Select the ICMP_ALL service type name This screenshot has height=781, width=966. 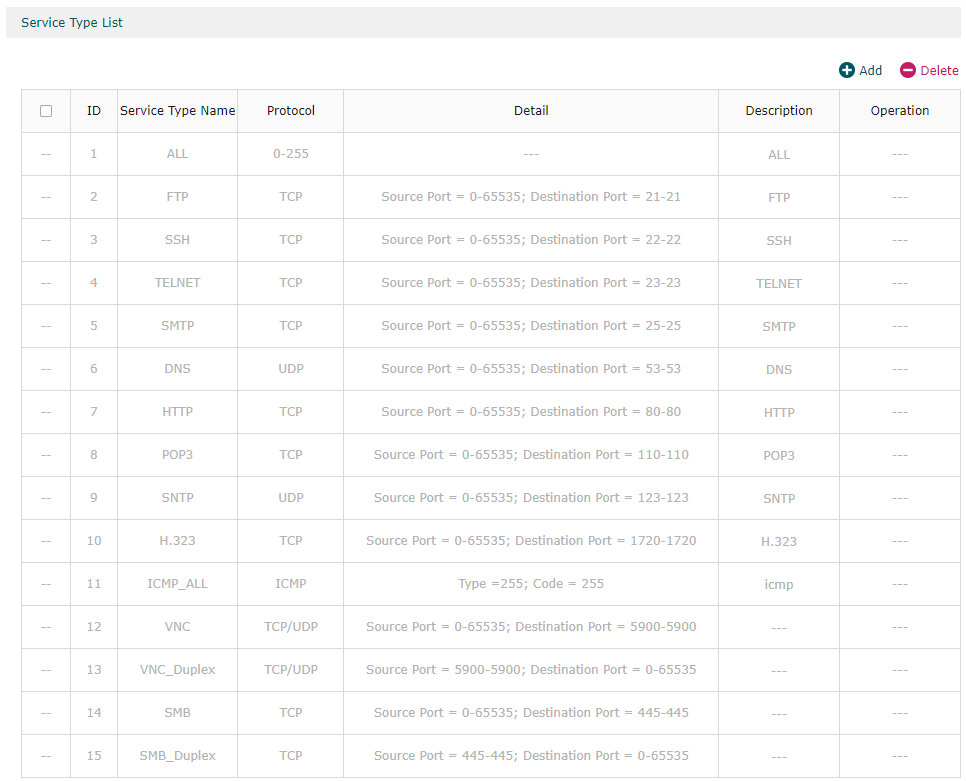177,584
